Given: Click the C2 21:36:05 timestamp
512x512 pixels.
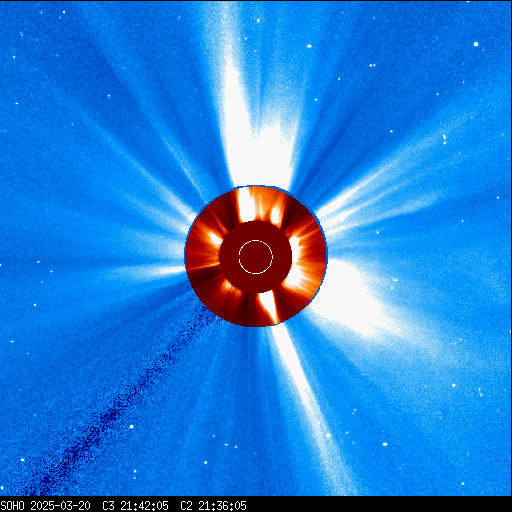Looking at the screenshot, I should (213, 505).
